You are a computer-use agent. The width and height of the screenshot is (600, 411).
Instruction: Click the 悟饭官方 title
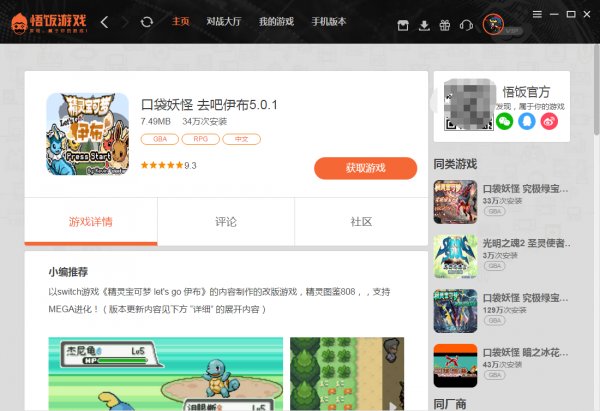click(526, 92)
